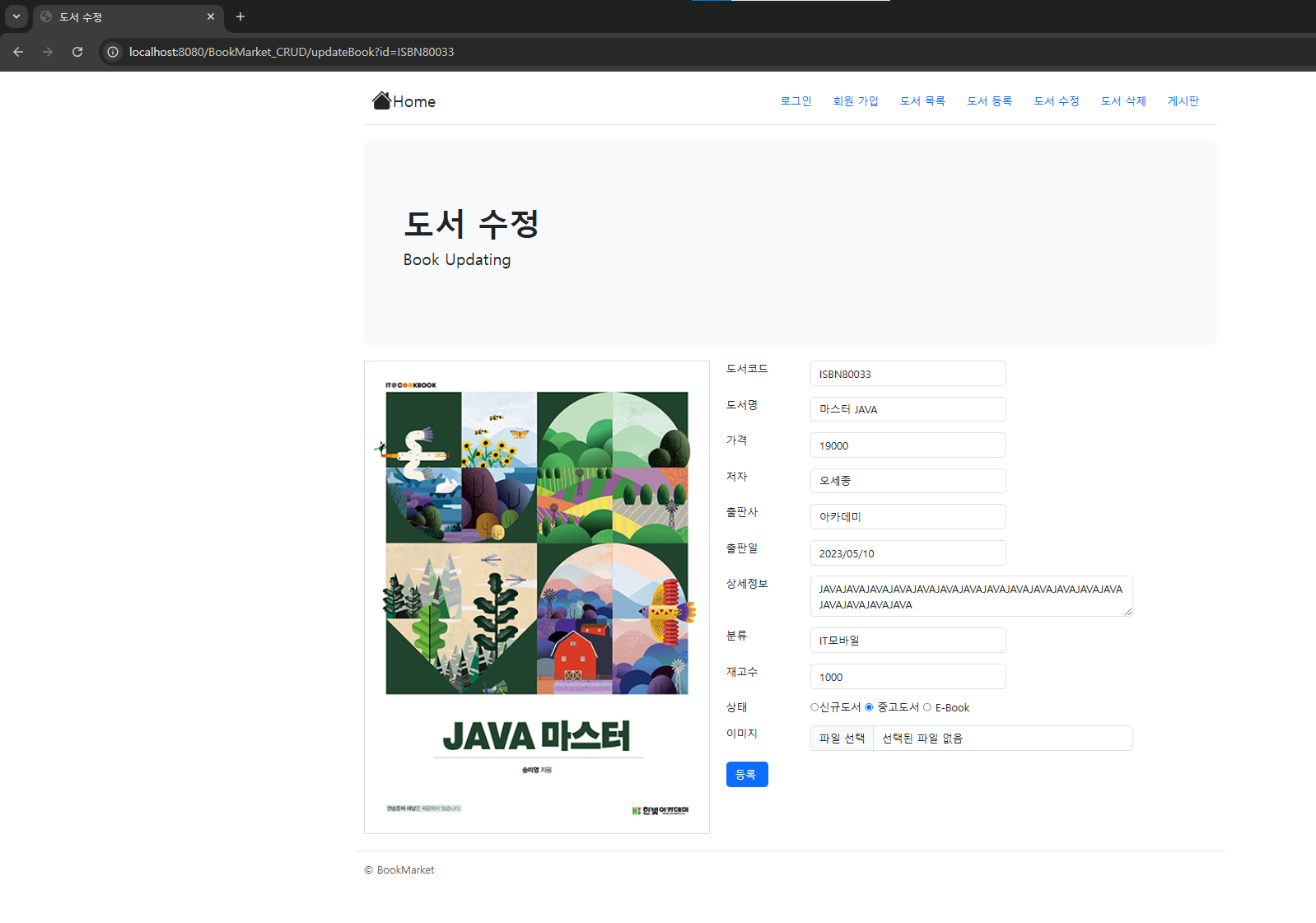
Task: Close the 도서 수정 browser tab
Action: coord(211,16)
